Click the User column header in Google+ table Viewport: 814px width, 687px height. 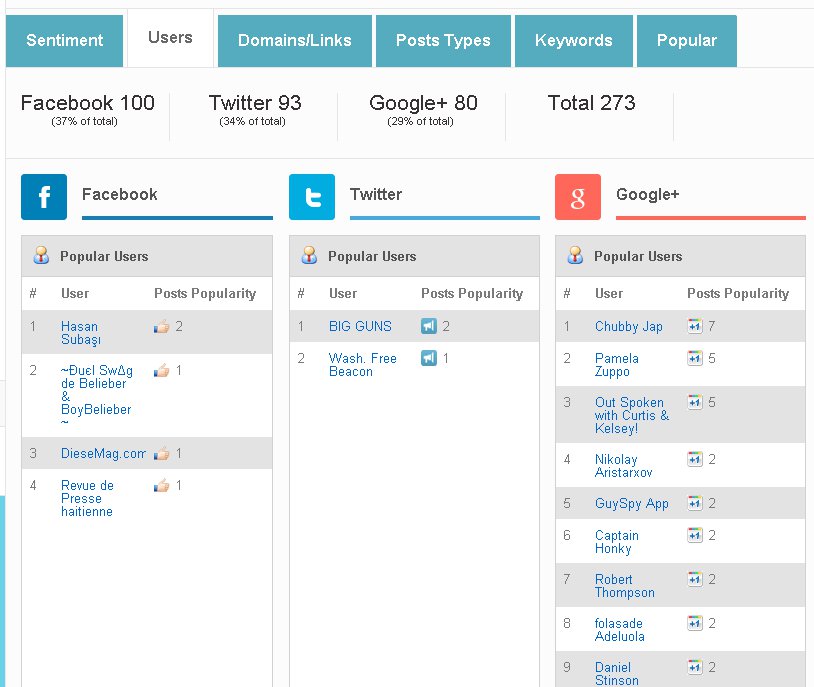coord(608,293)
